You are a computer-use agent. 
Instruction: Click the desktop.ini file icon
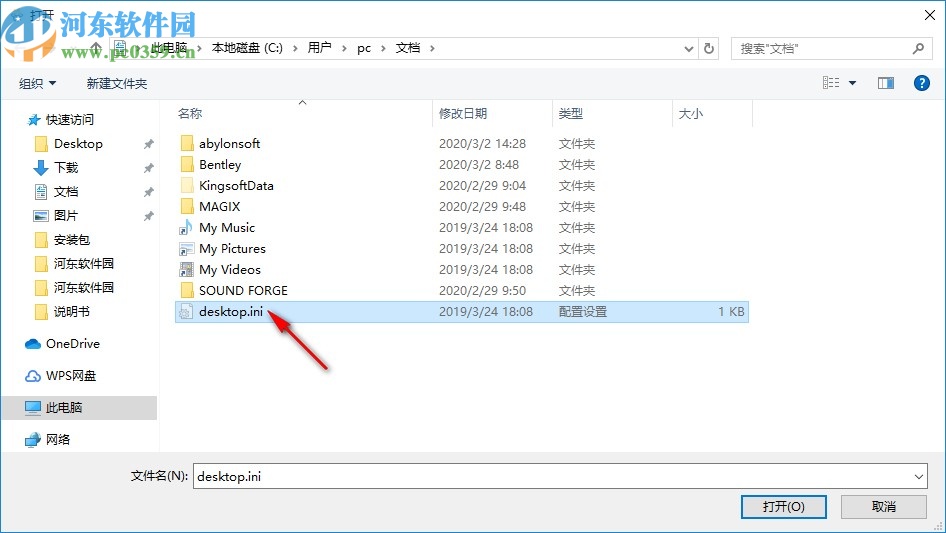click(x=186, y=311)
